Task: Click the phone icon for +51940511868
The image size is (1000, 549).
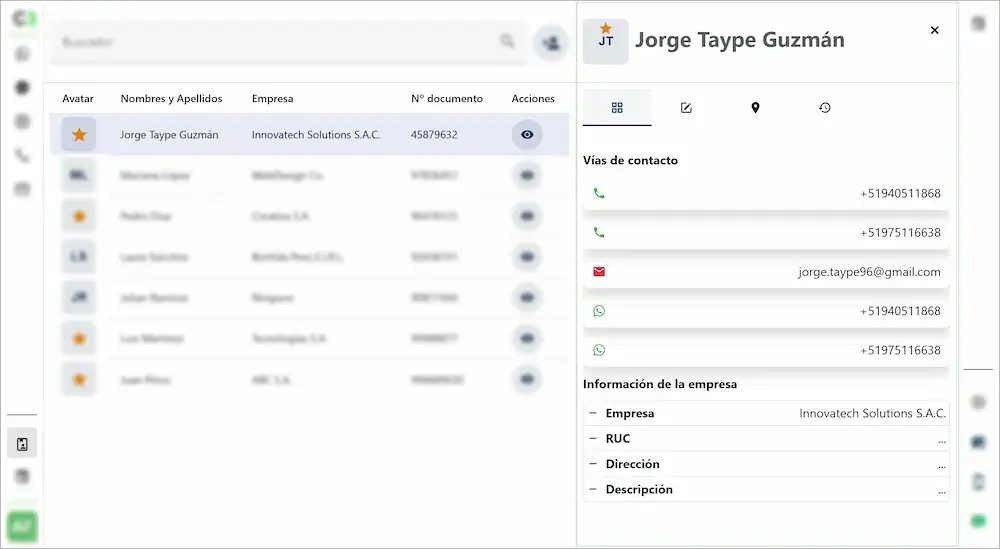Action: [x=599, y=193]
